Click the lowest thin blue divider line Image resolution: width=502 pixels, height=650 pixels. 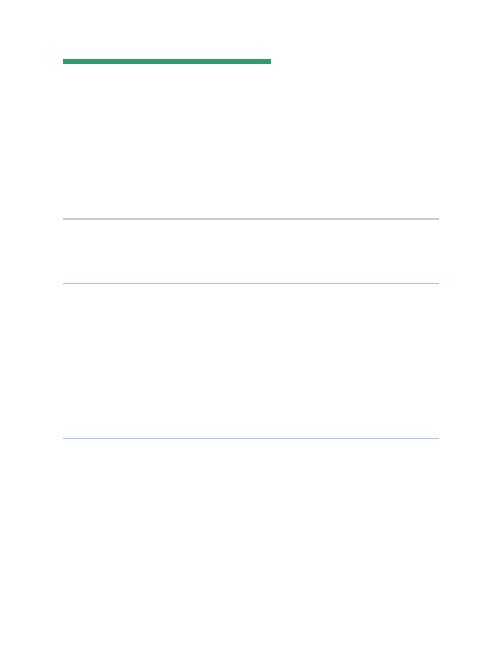click(250, 438)
